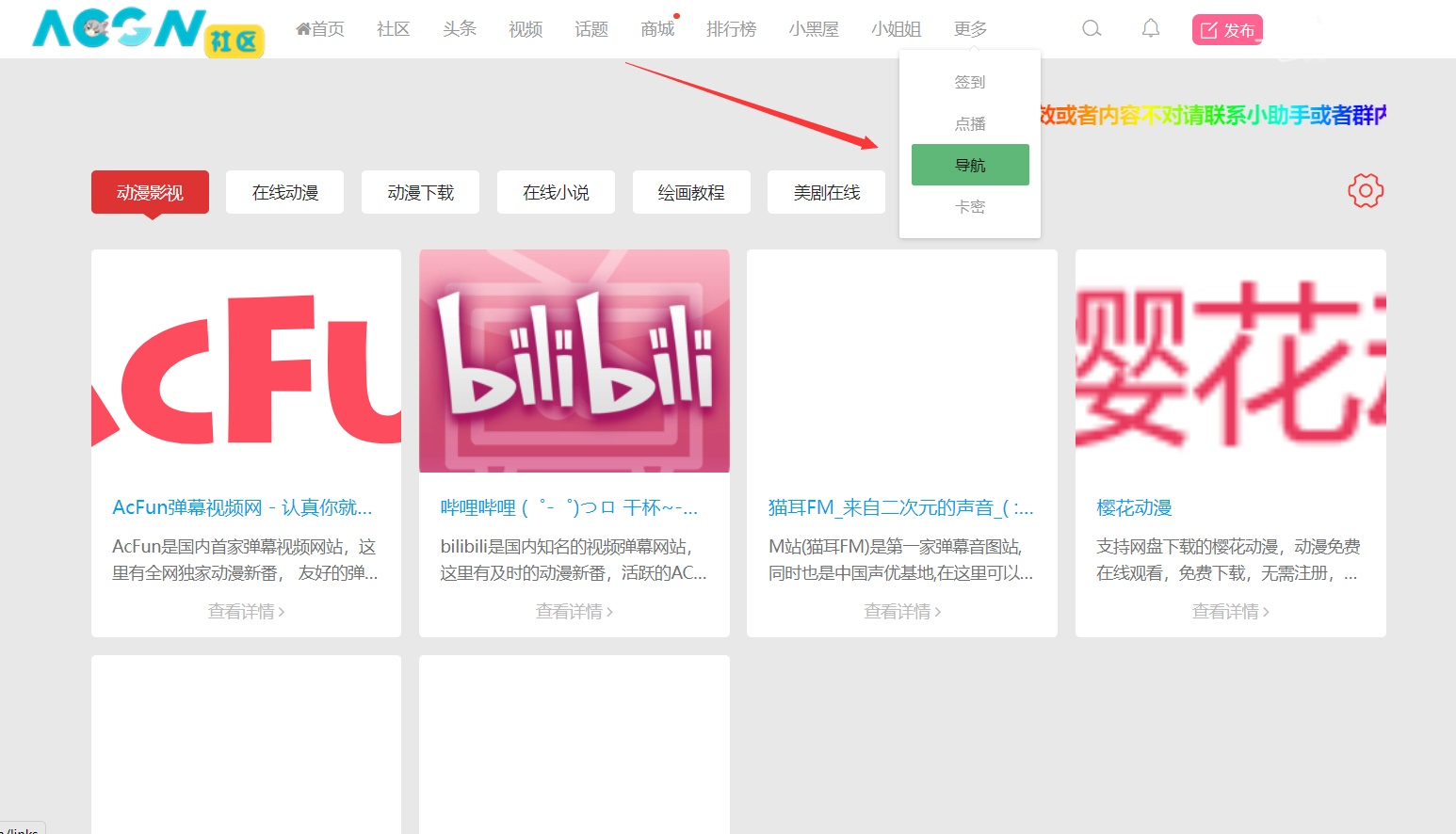This screenshot has width=1456, height=834.
Task: Open the 哔哩哔哩 title link
Action: click(569, 508)
